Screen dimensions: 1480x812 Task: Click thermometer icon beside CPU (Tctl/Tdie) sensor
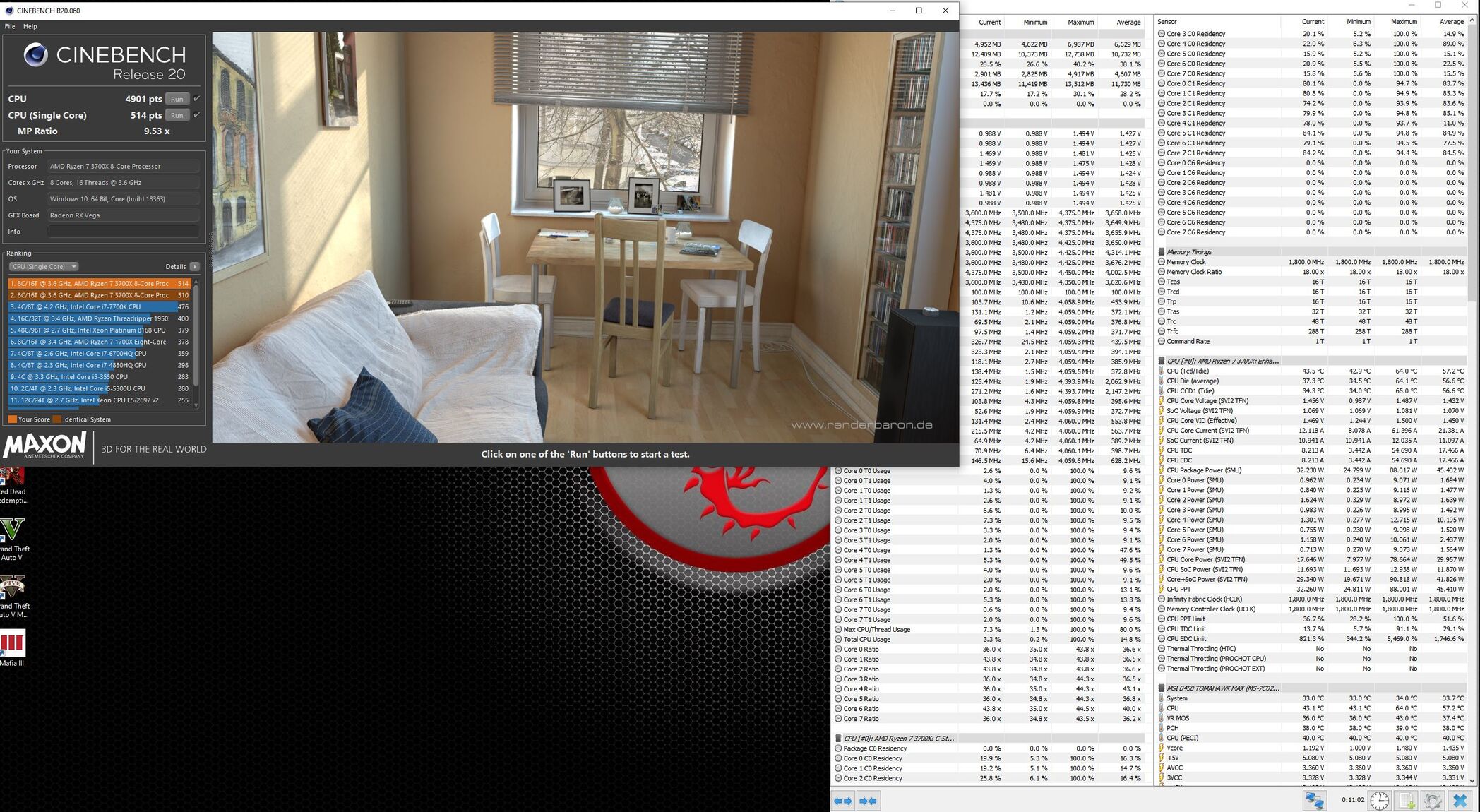click(1162, 371)
